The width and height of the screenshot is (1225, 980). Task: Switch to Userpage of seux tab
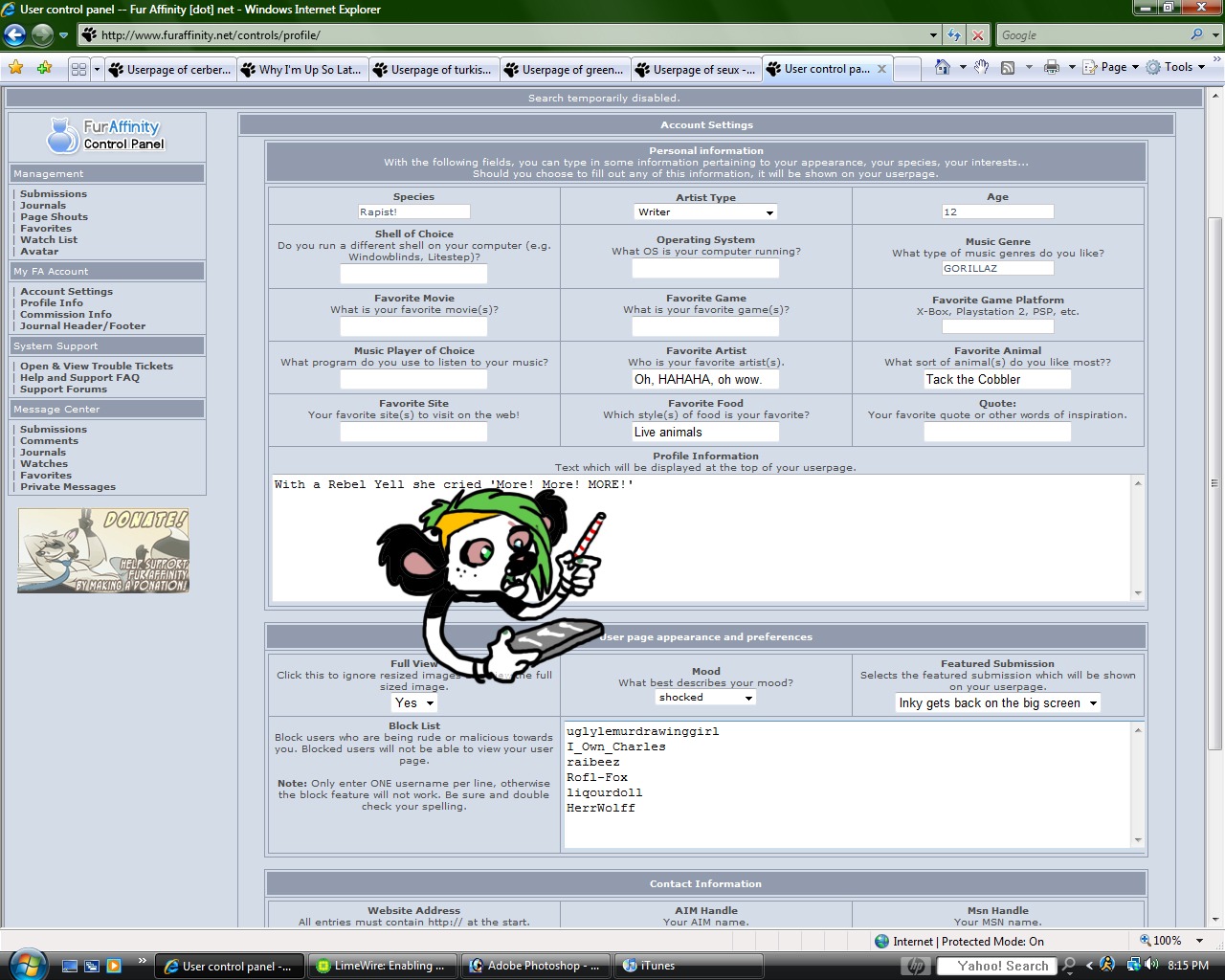697,69
